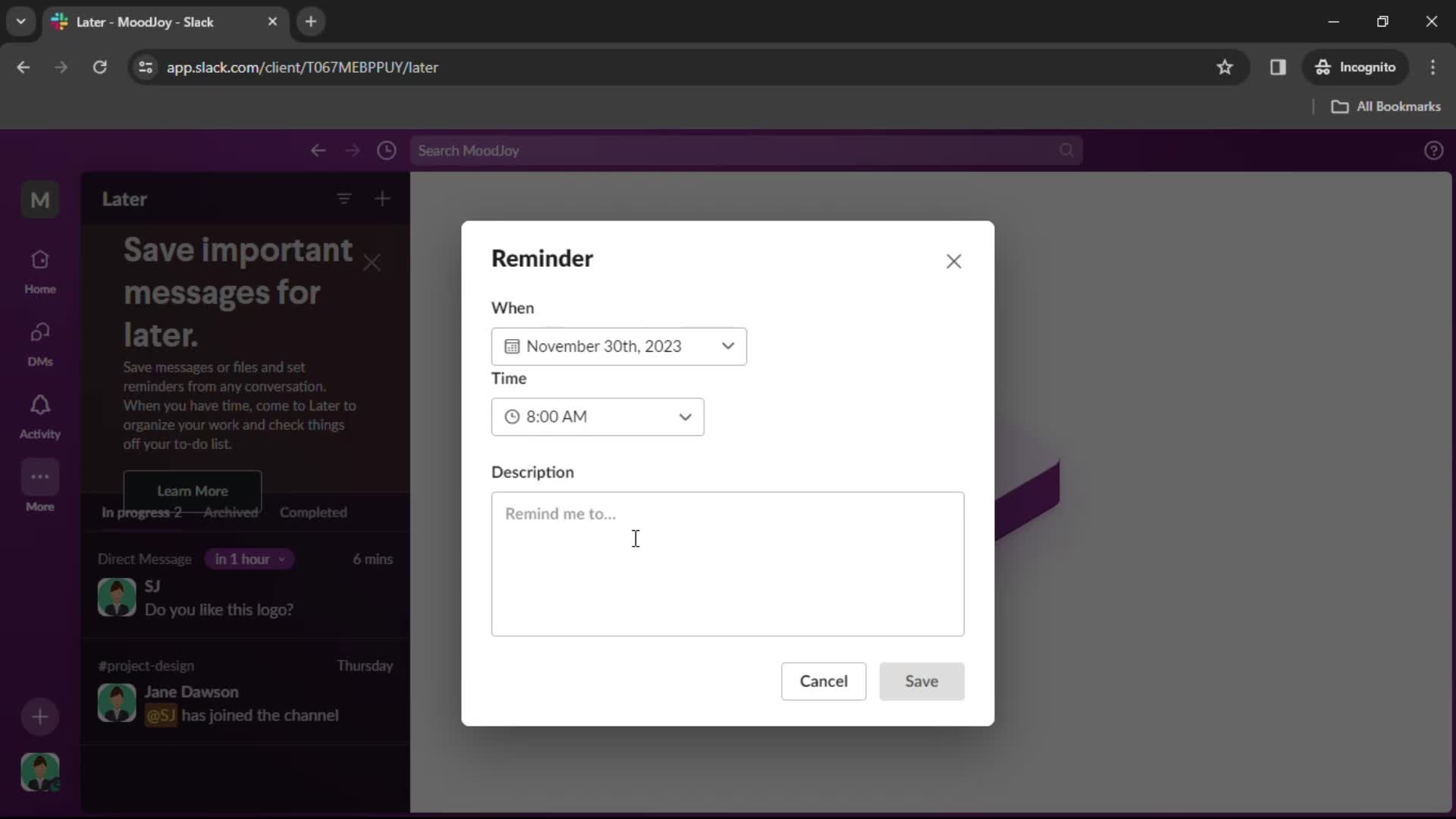Toggle the Archived section view
The height and width of the screenshot is (819, 1456).
click(231, 511)
